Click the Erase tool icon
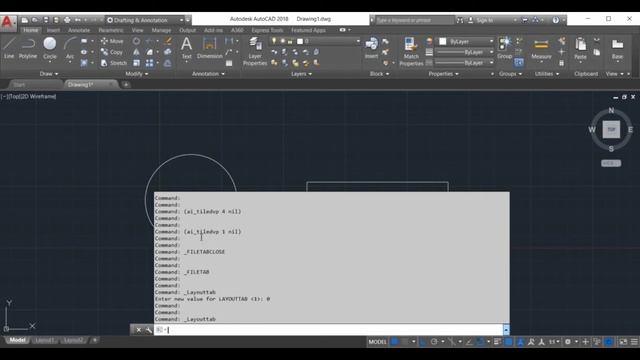This screenshot has width=640, height=360. 168,41
